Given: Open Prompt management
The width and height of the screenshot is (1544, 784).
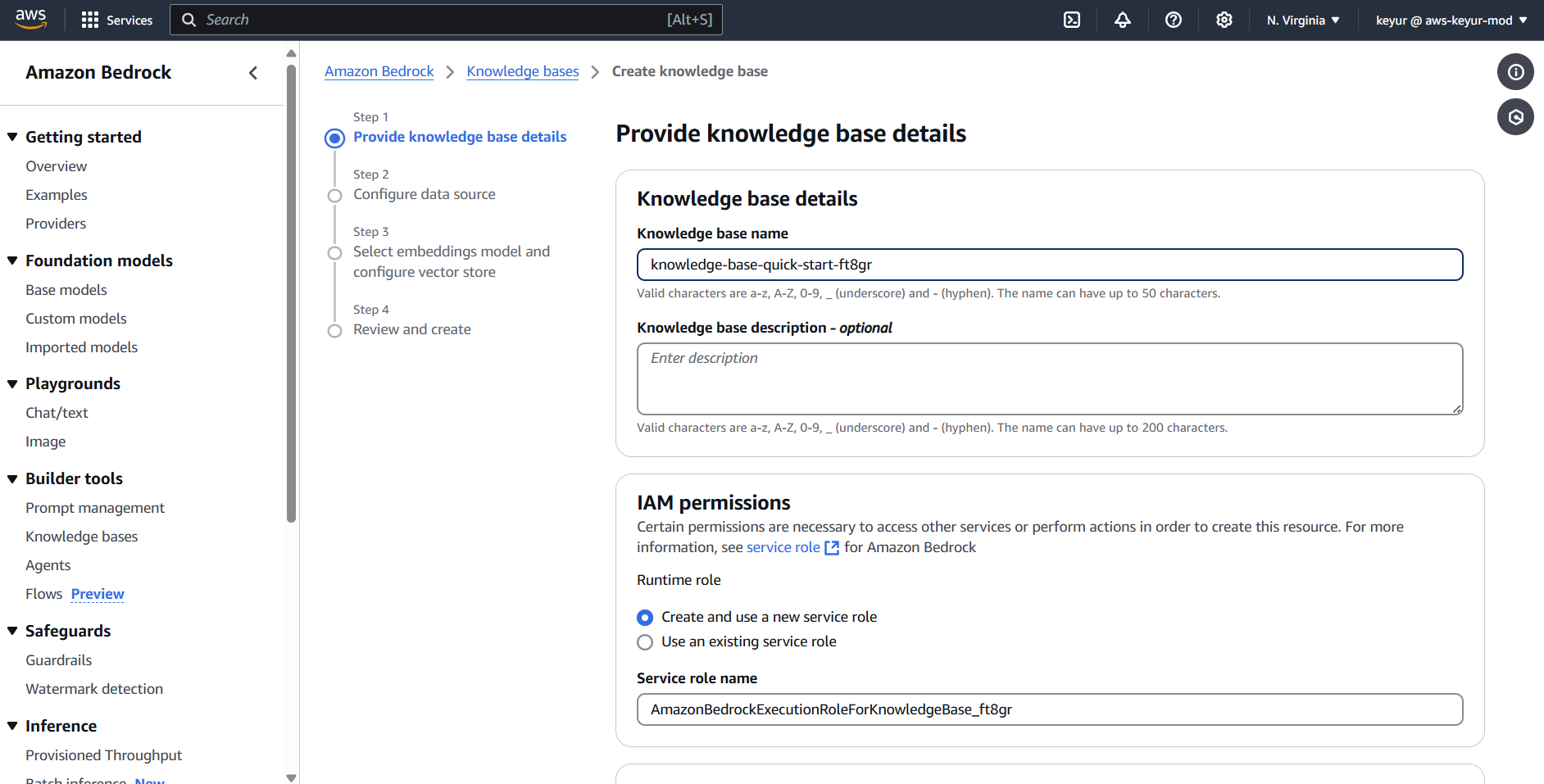Looking at the screenshot, I should pos(95,508).
